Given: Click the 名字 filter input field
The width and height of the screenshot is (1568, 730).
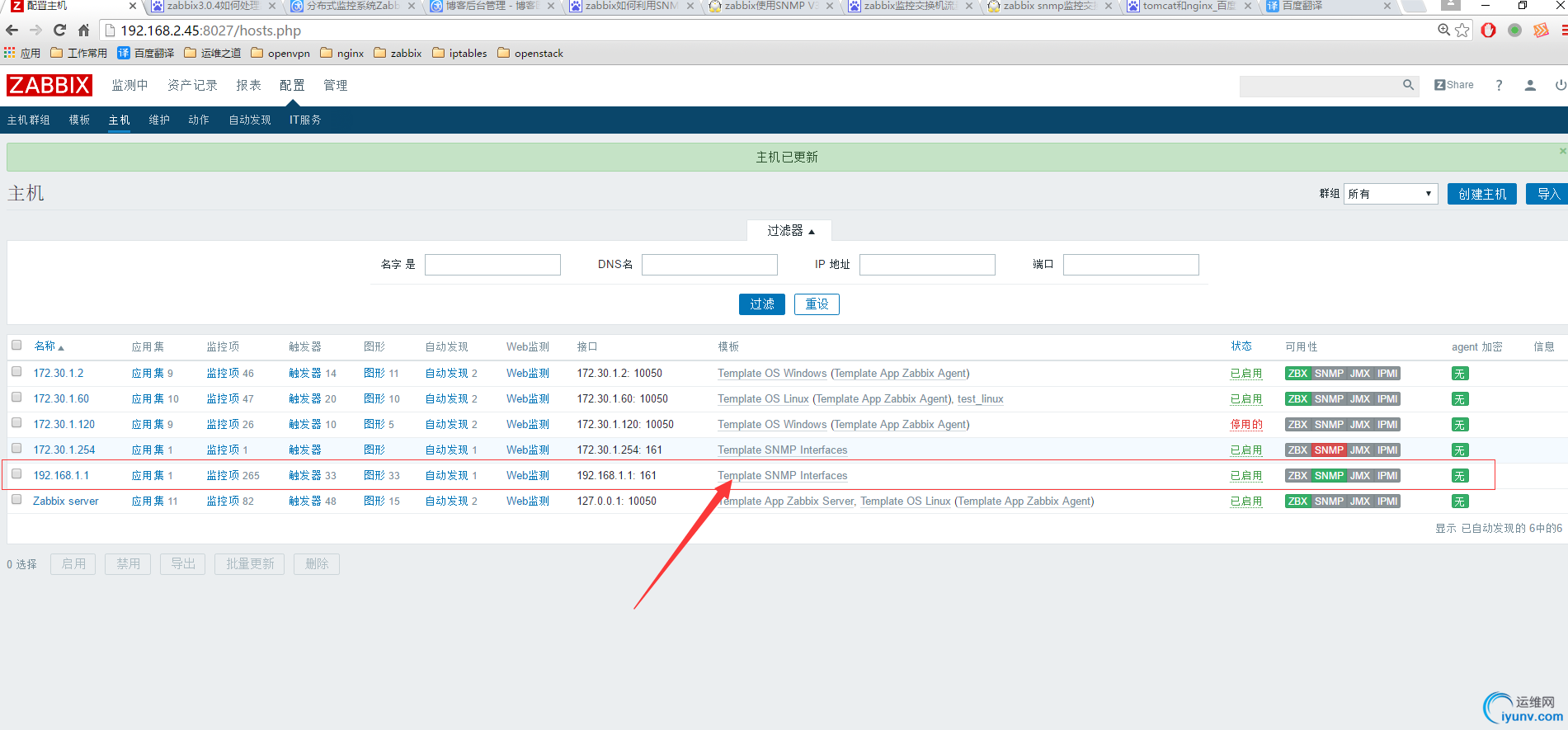Looking at the screenshot, I should coord(492,265).
